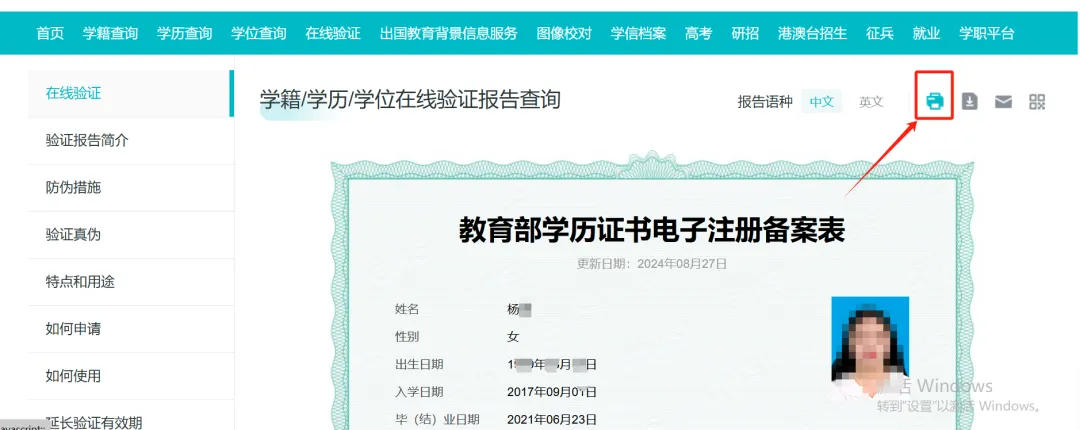Screen dimensions: 1080x430
Task: Open 学职平台 in the navigation bar
Action: coord(986,33)
